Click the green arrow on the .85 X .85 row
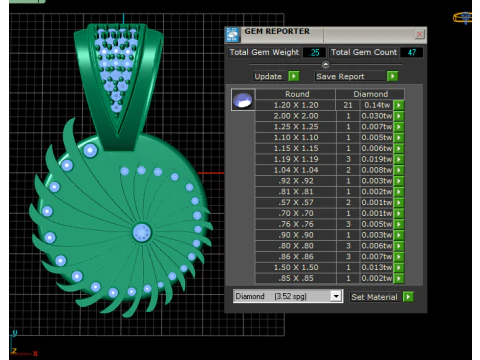 click(x=399, y=278)
